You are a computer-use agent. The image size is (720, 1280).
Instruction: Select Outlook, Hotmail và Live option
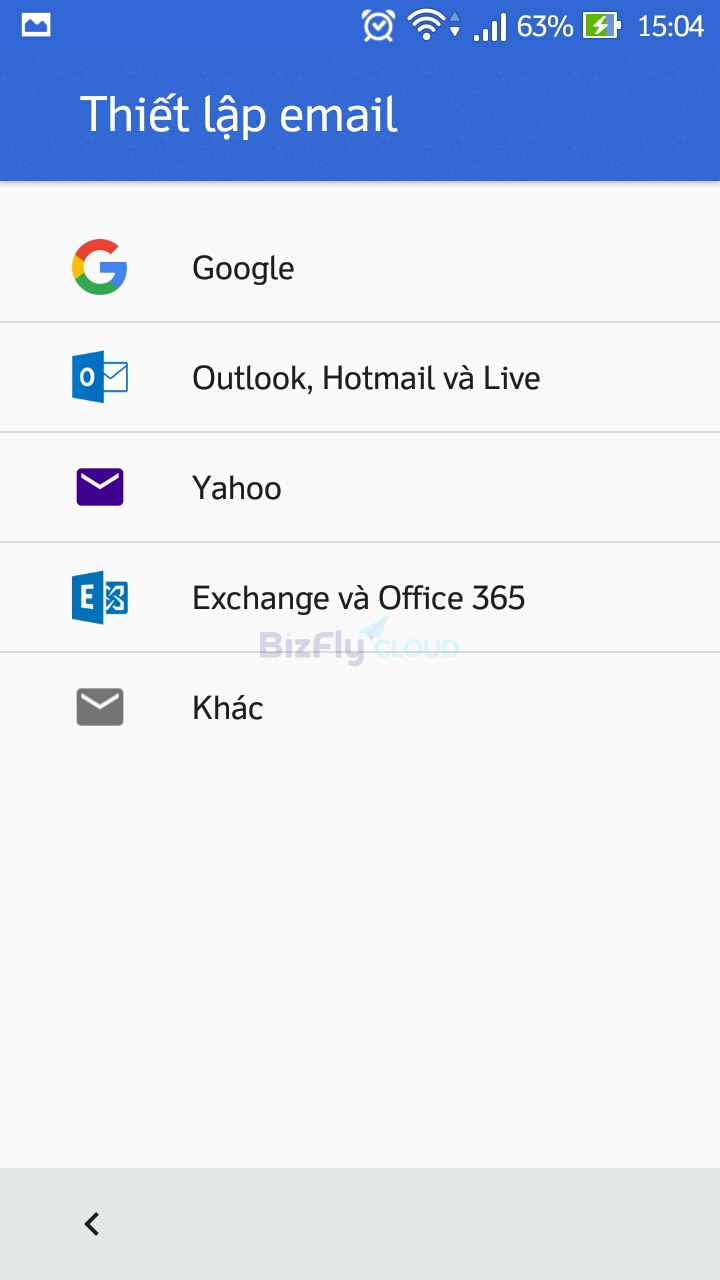click(360, 377)
